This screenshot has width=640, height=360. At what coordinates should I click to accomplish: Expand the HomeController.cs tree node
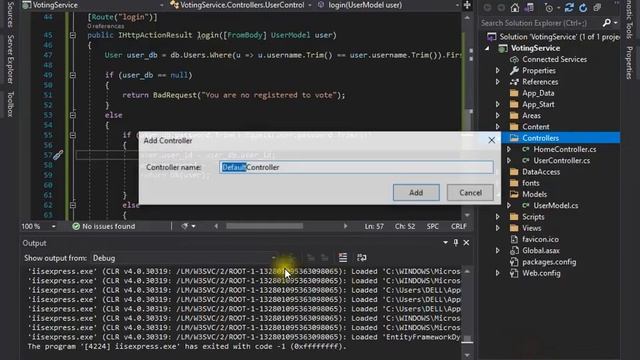point(509,149)
